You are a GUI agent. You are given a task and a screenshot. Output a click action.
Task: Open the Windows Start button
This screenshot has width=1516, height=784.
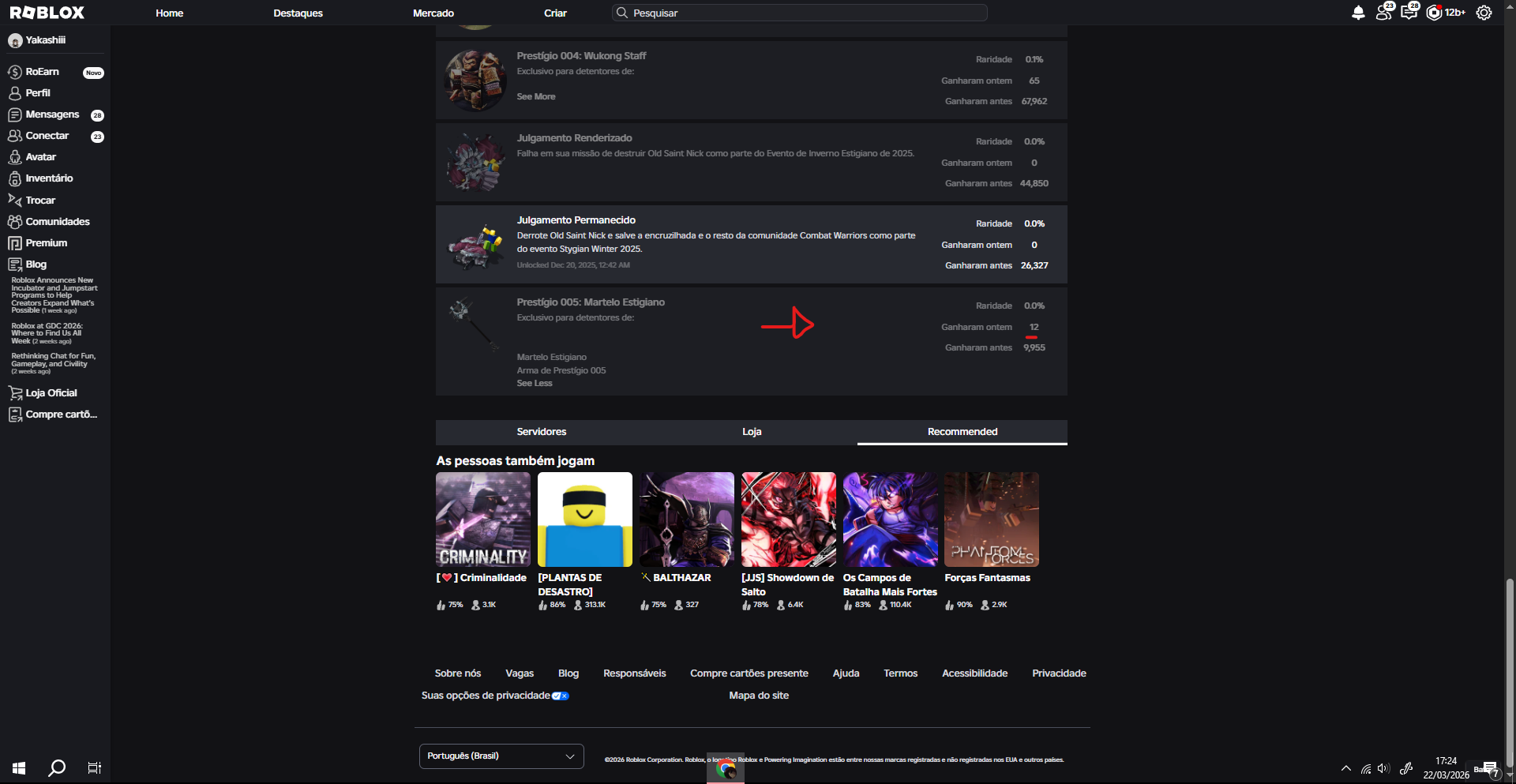[19, 768]
